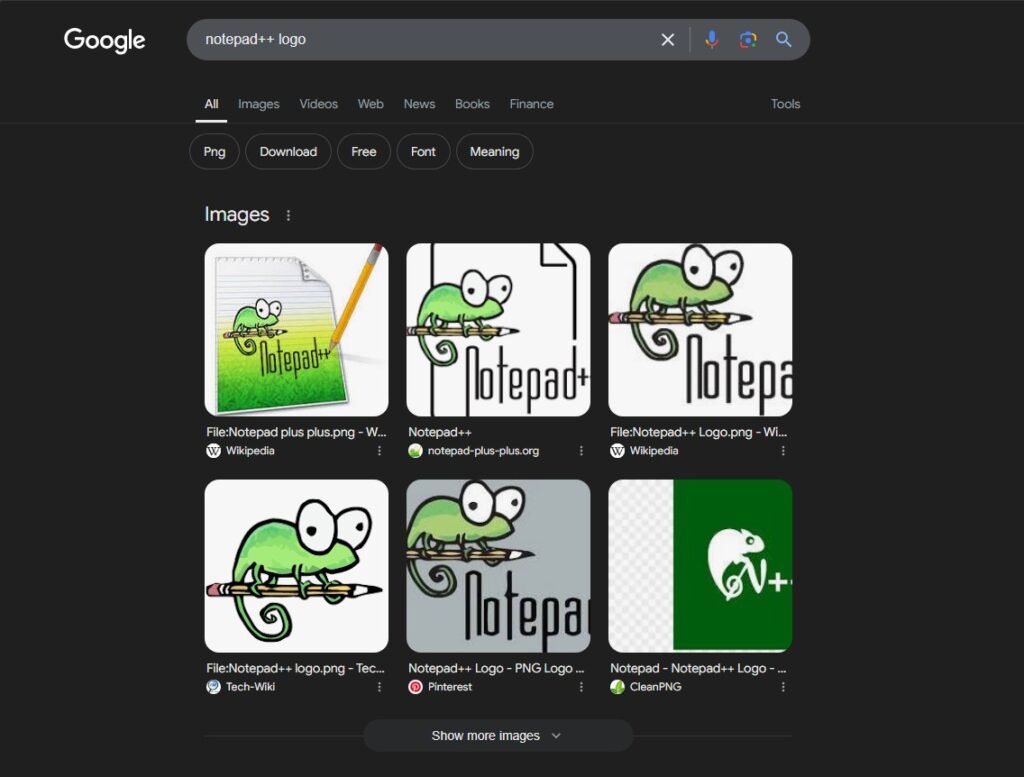Open more options for Tech-Wiki result
Image resolution: width=1024 pixels, height=777 pixels.
379,687
